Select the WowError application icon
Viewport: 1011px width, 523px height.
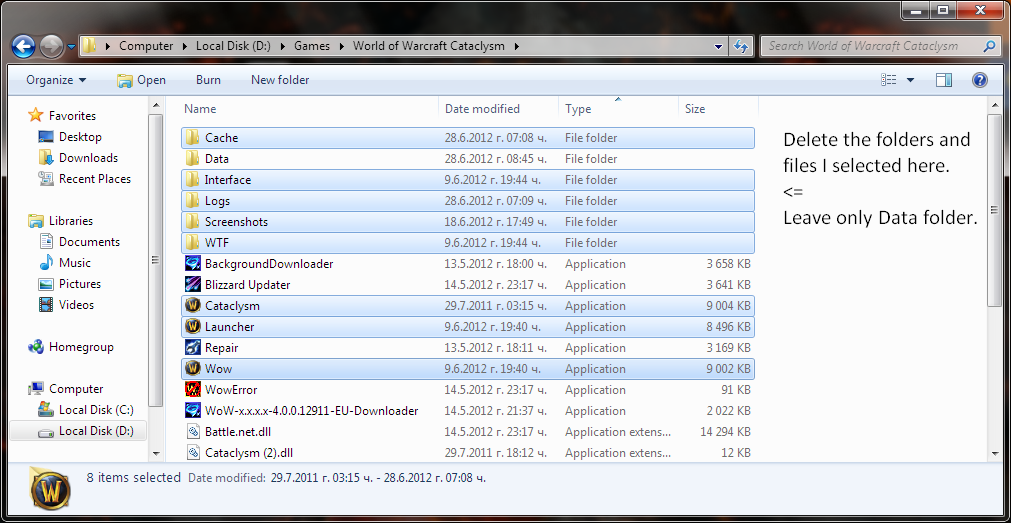pos(192,390)
